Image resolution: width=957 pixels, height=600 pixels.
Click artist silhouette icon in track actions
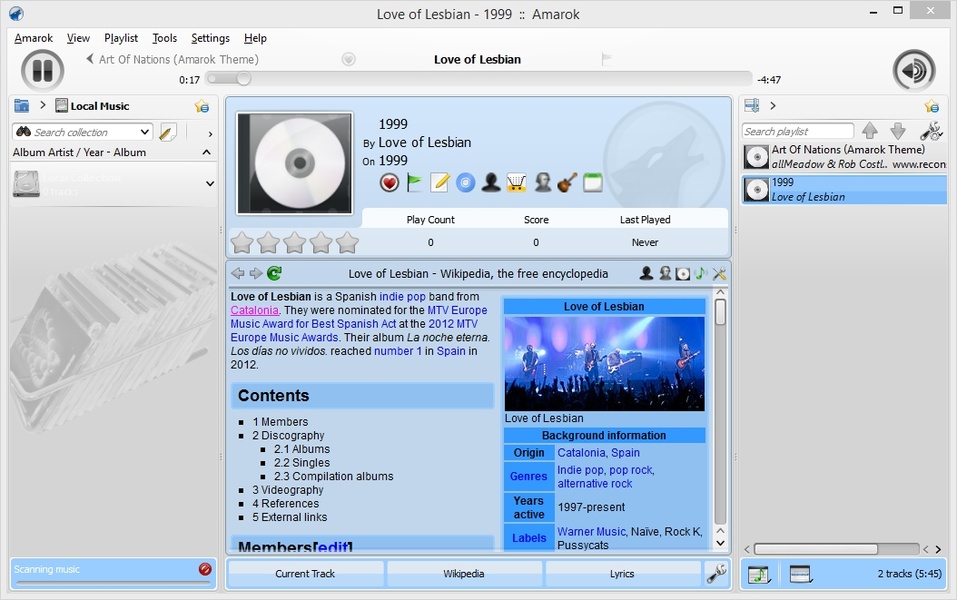point(491,182)
